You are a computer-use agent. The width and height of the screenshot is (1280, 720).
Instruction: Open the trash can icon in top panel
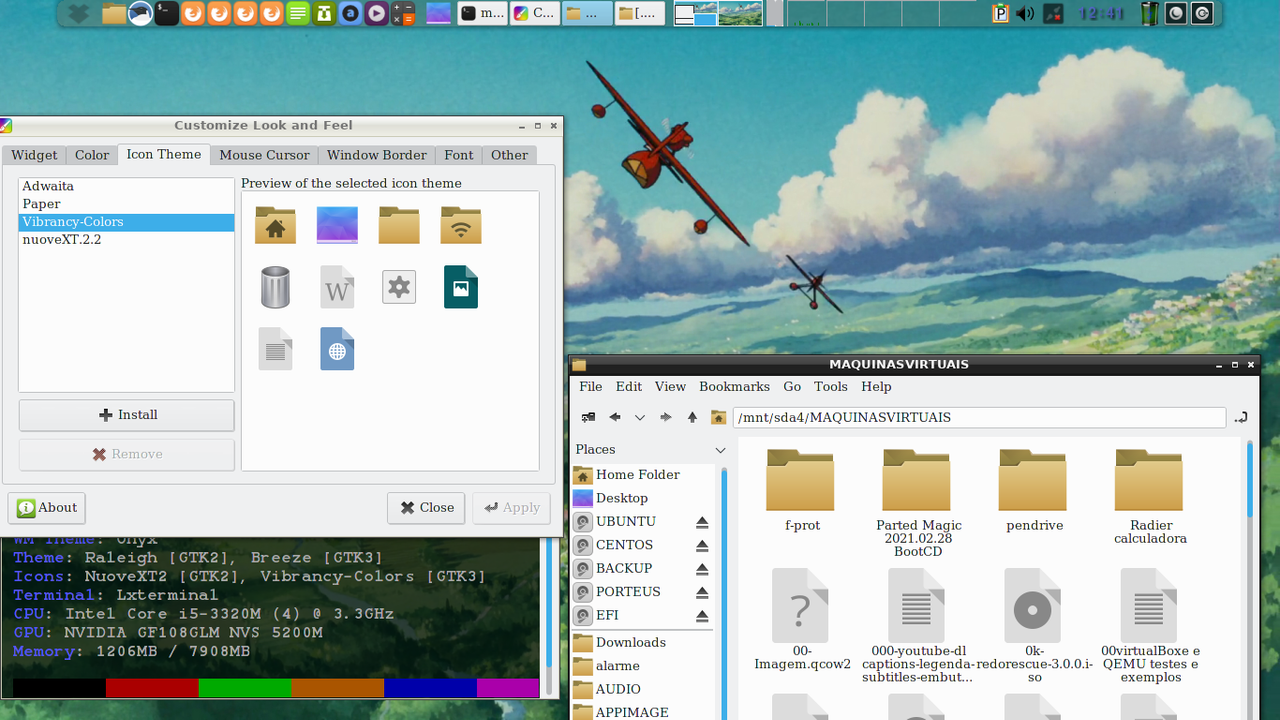1150,13
